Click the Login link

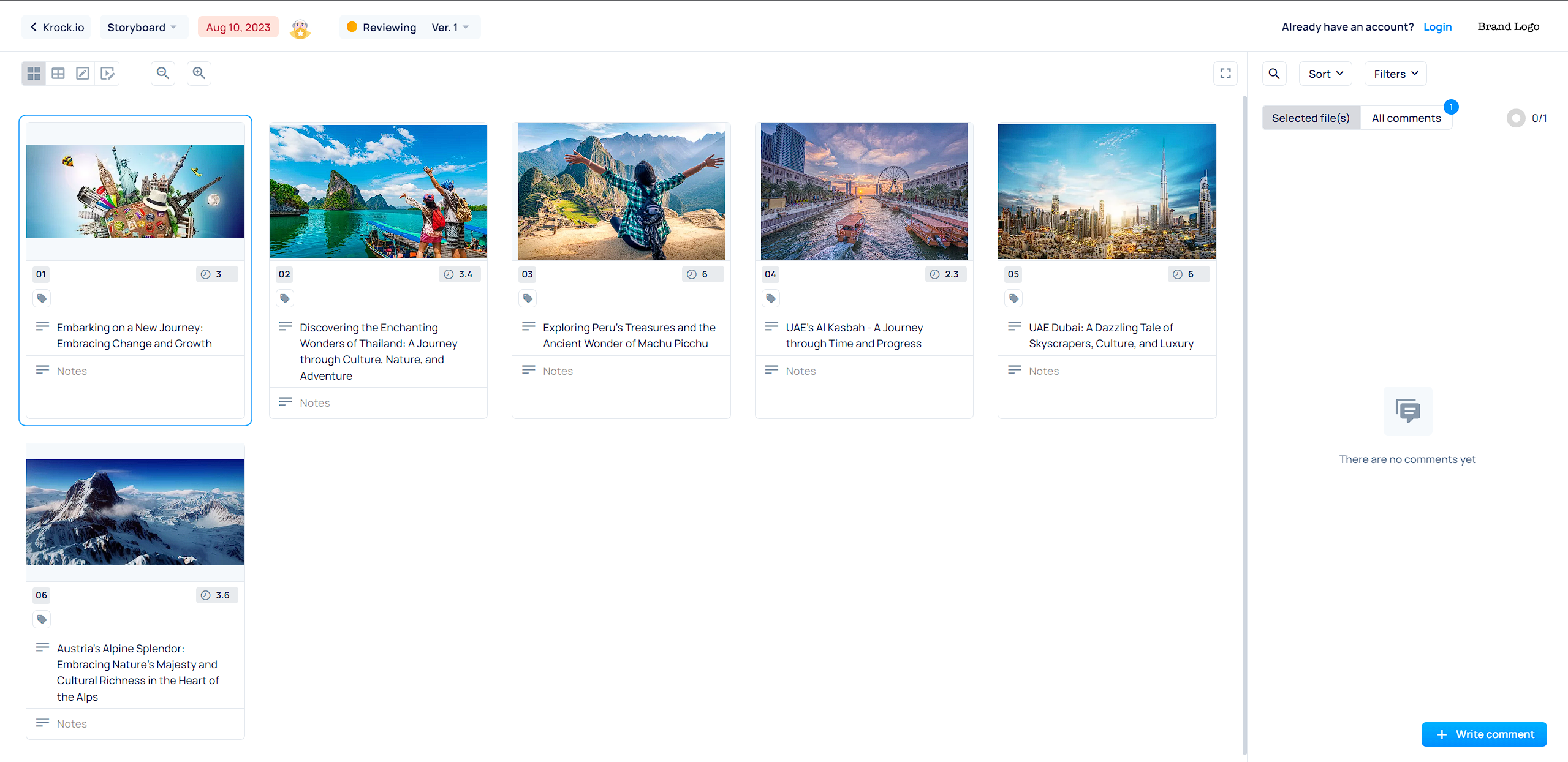(1437, 27)
